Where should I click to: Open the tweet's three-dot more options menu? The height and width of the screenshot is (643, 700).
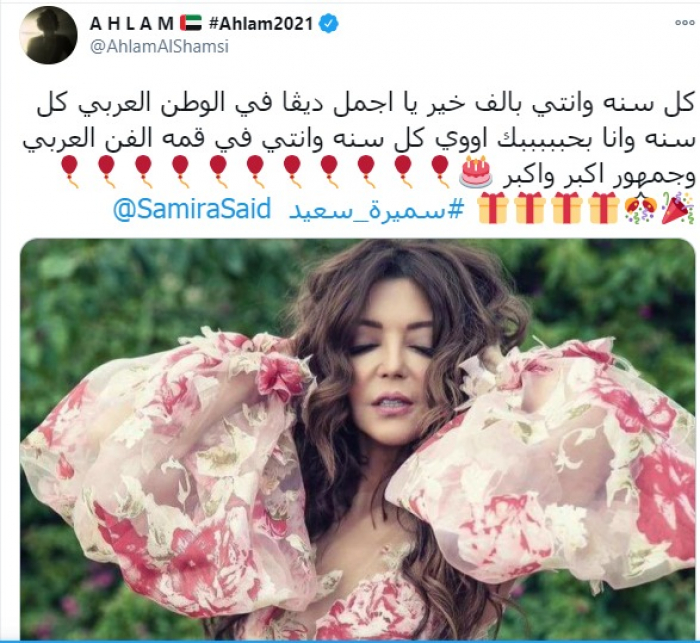click(x=684, y=23)
